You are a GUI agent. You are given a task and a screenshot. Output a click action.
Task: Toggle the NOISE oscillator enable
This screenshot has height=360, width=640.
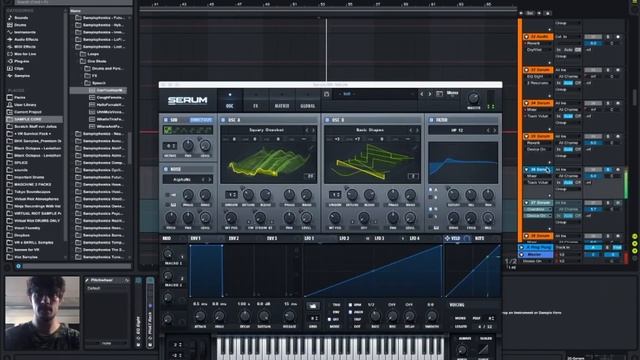(x=166, y=169)
